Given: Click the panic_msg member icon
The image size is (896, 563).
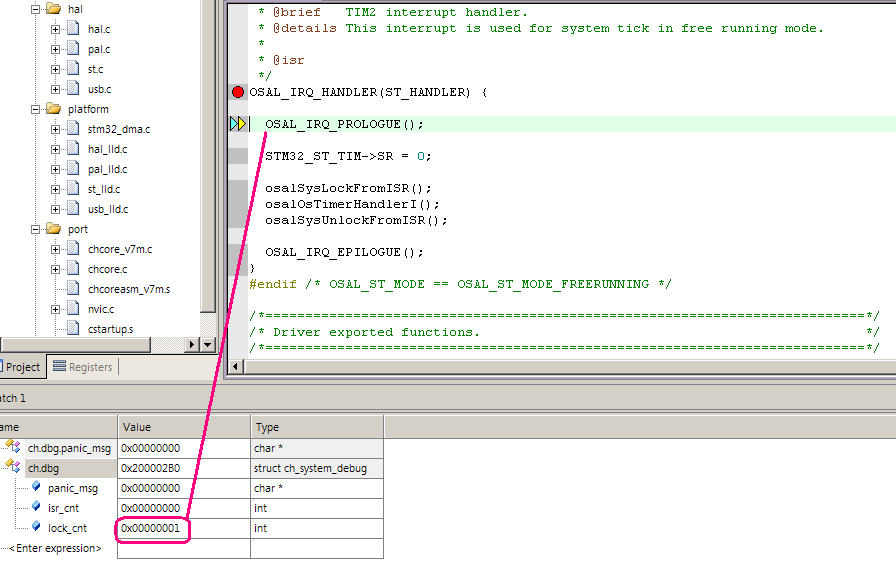Looking at the screenshot, I should point(36,486).
